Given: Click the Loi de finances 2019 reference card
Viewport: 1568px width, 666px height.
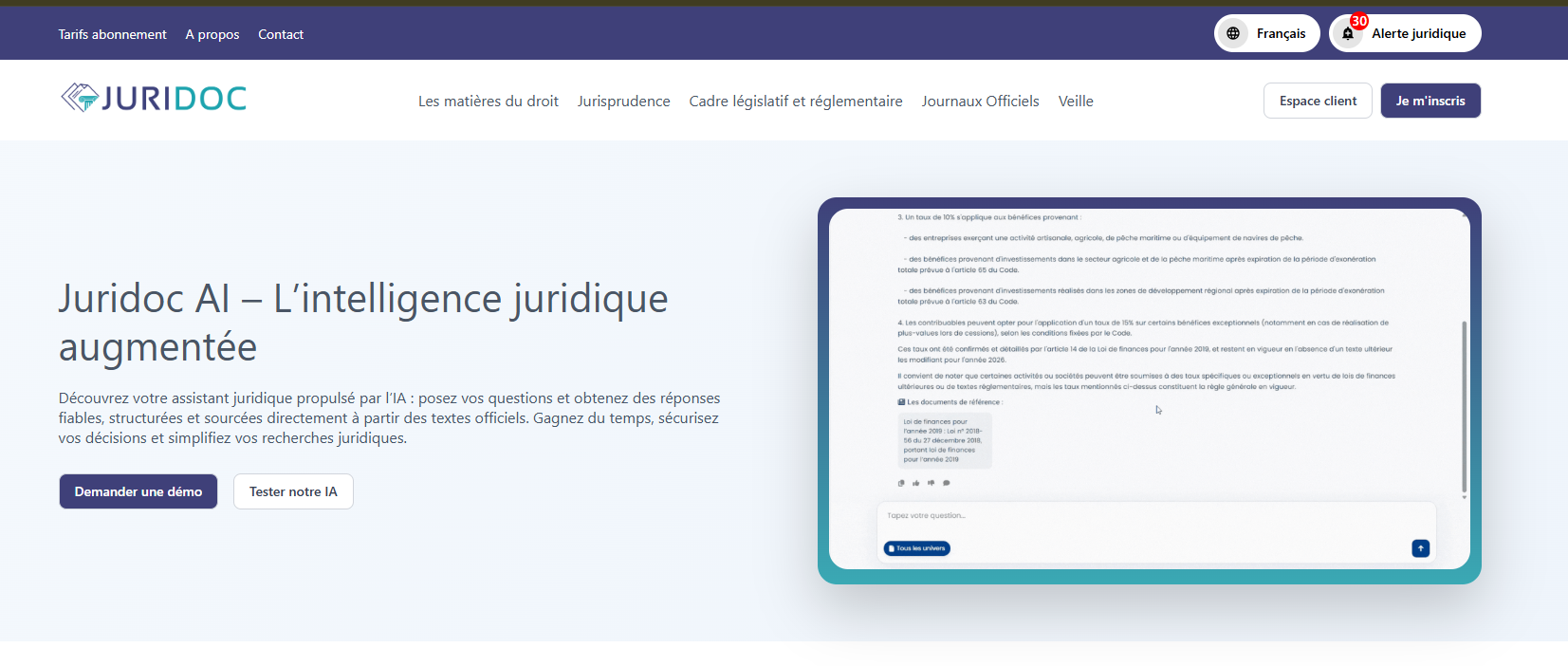Looking at the screenshot, I should [x=945, y=440].
